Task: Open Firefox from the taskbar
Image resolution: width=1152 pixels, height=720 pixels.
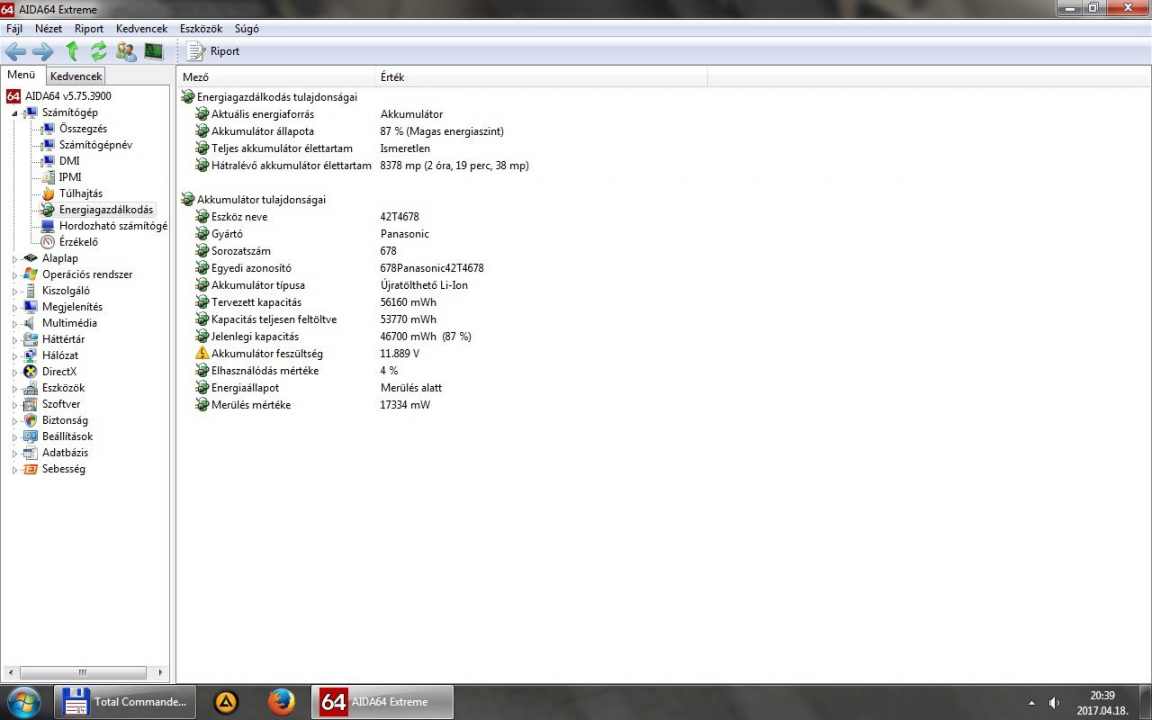Action: 281,702
